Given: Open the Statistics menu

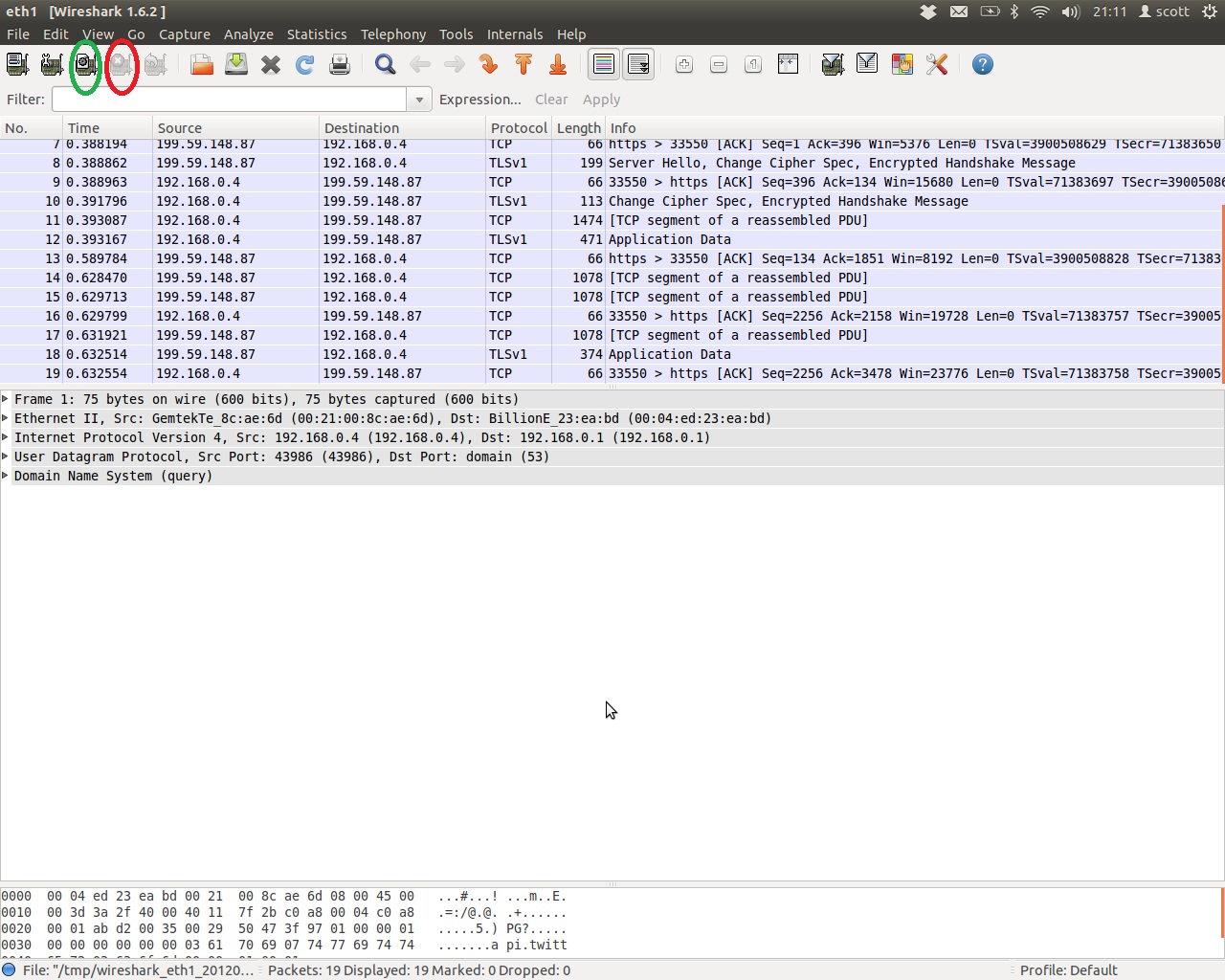Looking at the screenshot, I should [317, 33].
